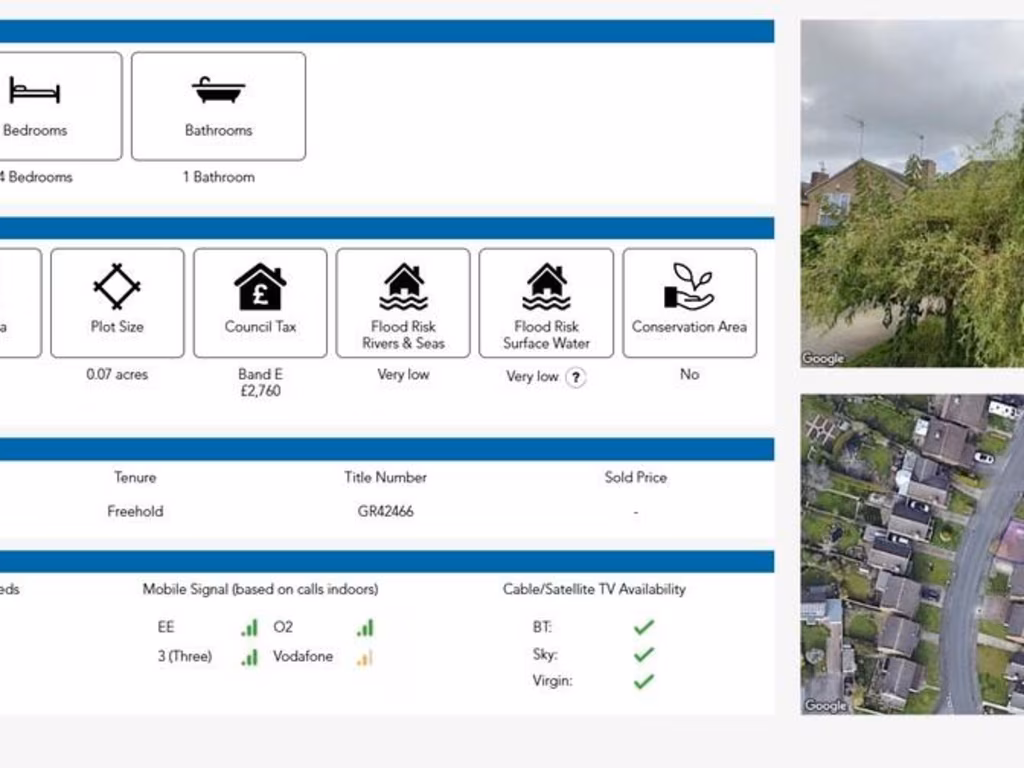Click the Vodafone signal strength bars
This screenshot has height=768, width=1024.
365,657
